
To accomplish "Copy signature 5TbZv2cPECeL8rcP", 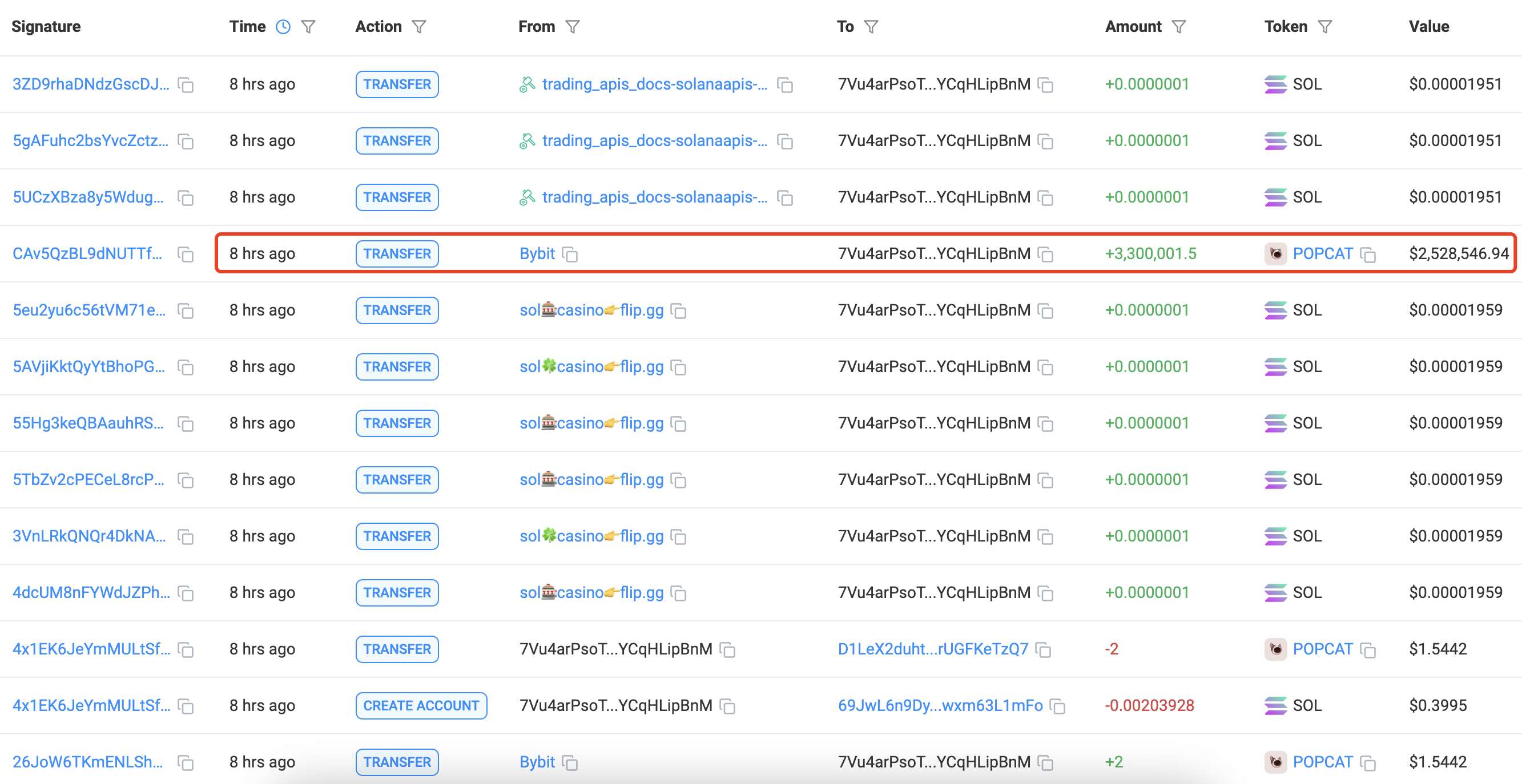I will pos(186,480).
